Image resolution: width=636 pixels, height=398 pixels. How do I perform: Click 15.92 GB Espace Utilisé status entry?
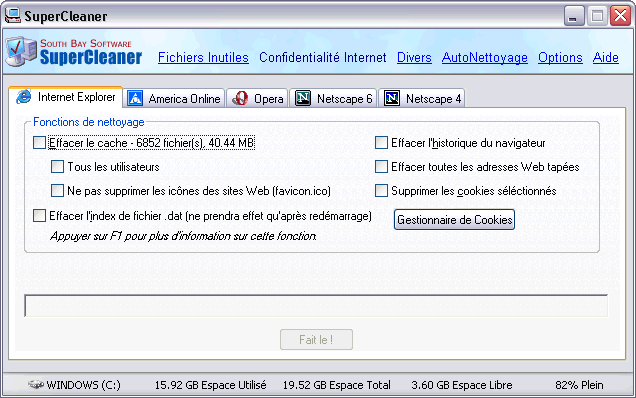point(211,385)
